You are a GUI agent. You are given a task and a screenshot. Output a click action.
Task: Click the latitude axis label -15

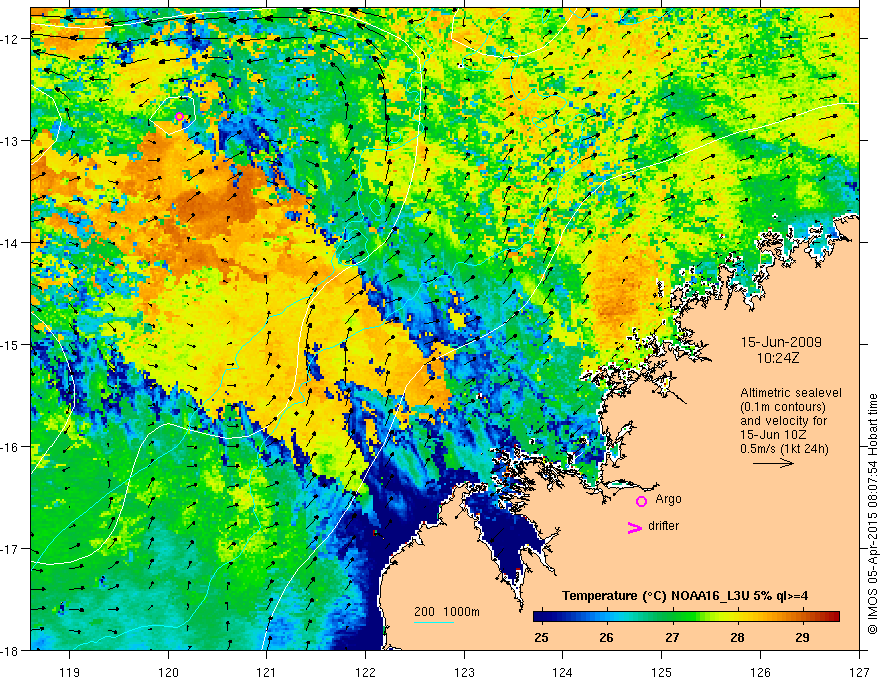[11, 344]
